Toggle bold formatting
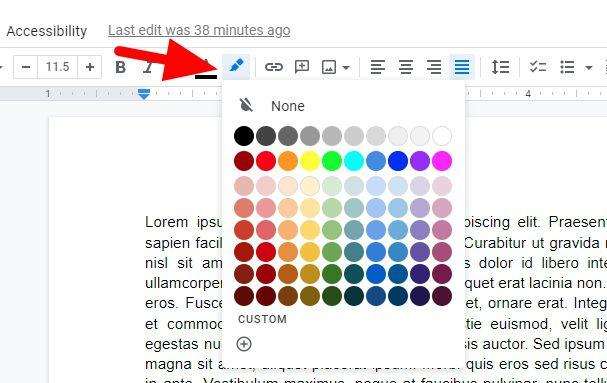Image resolution: width=607 pixels, height=383 pixels. click(x=120, y=67)
